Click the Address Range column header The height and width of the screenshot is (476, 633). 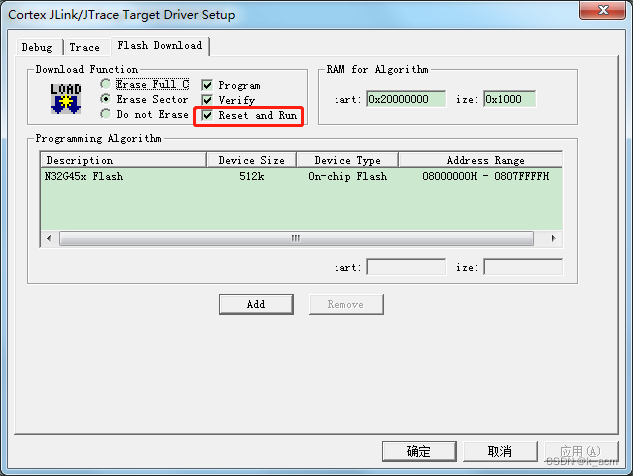coord(481,160)
